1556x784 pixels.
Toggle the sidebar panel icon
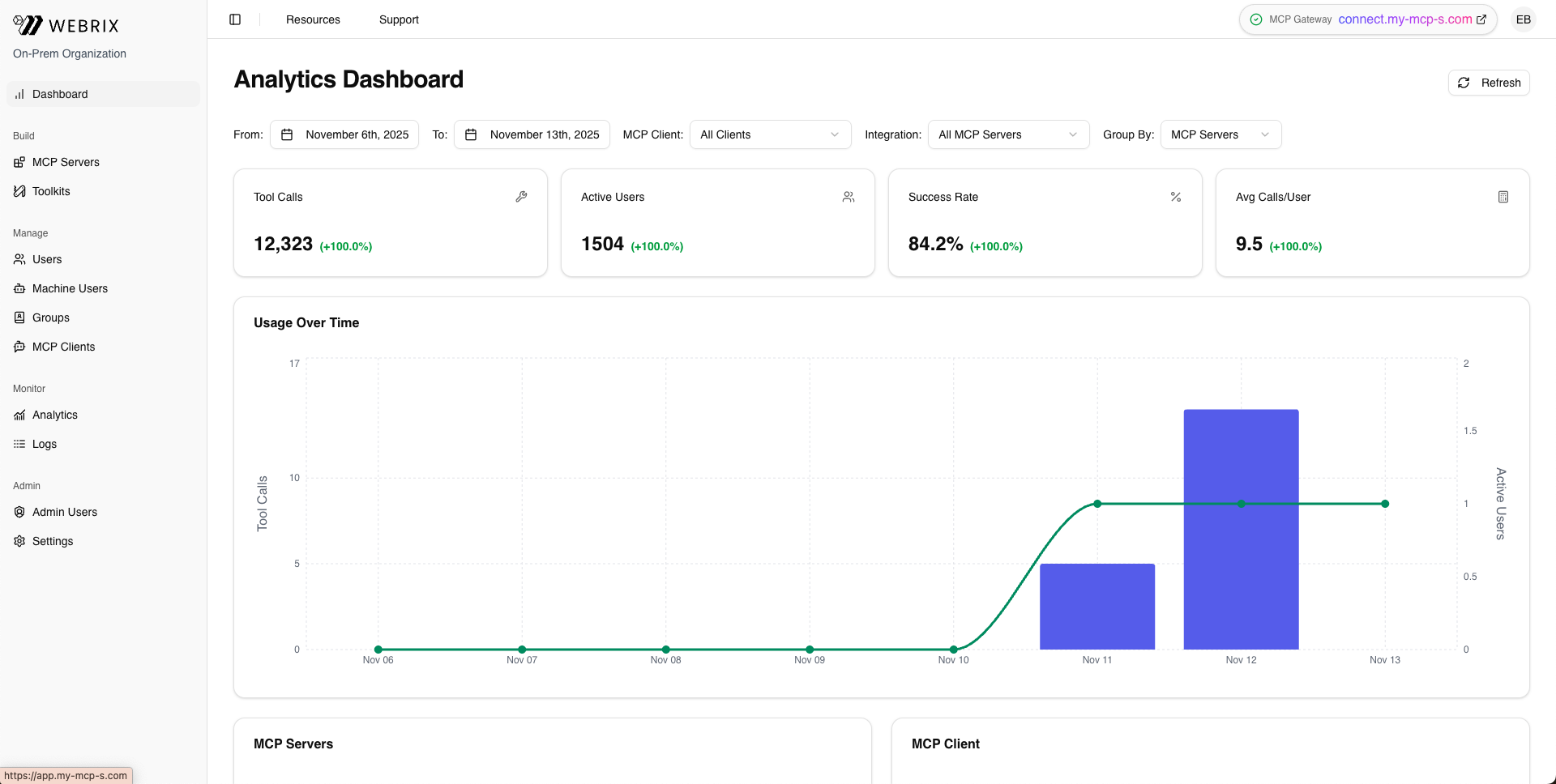[235, 19]
